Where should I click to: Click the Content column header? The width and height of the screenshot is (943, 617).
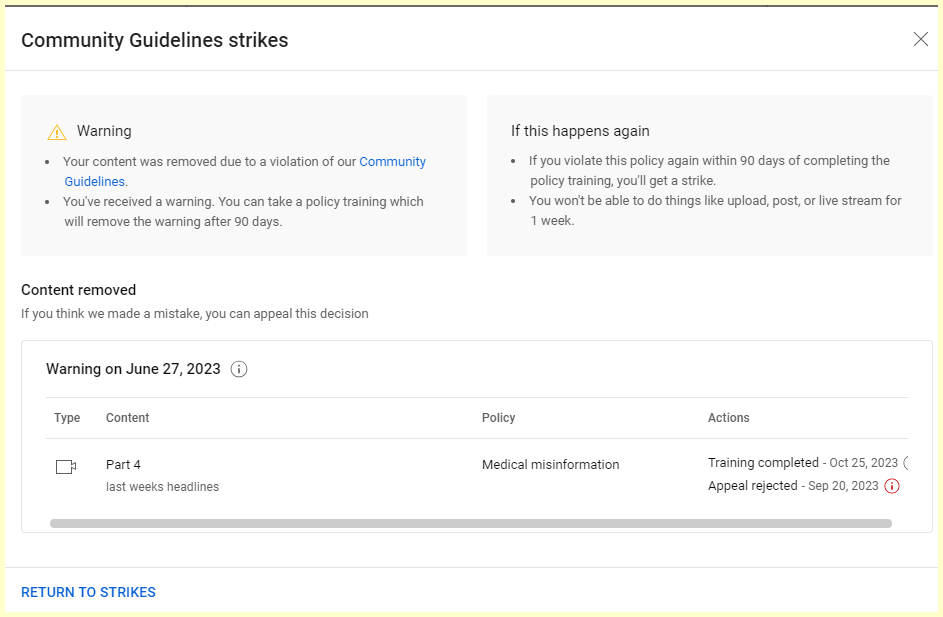(127, 418)
